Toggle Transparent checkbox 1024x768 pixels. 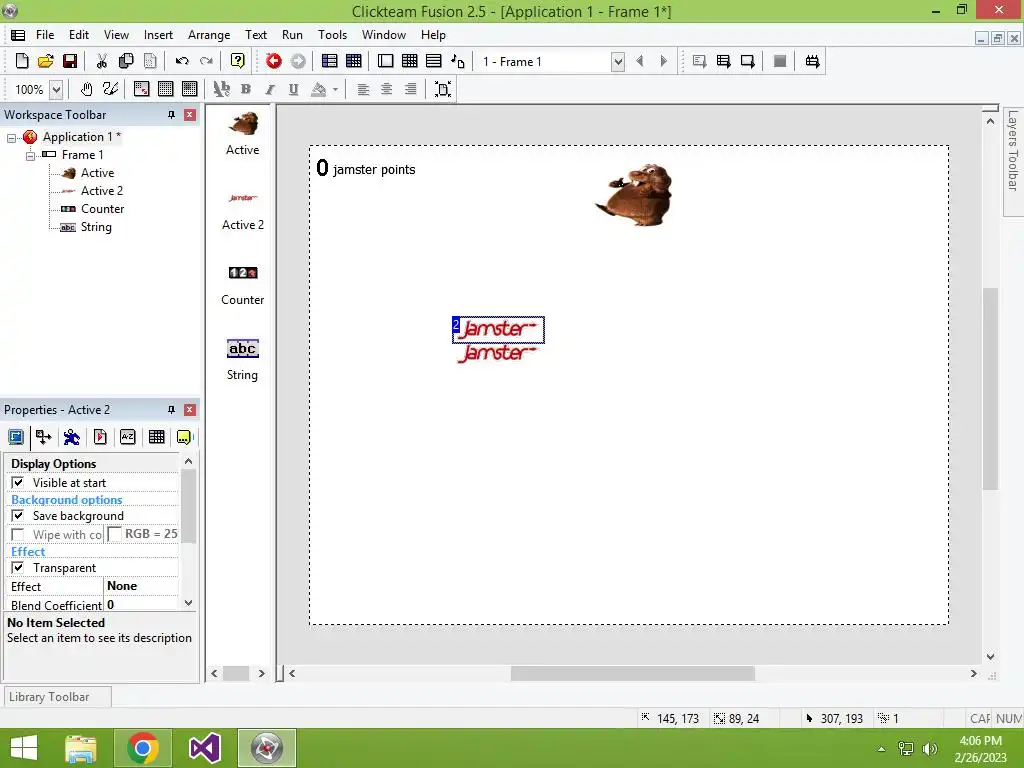pos(18,568)
